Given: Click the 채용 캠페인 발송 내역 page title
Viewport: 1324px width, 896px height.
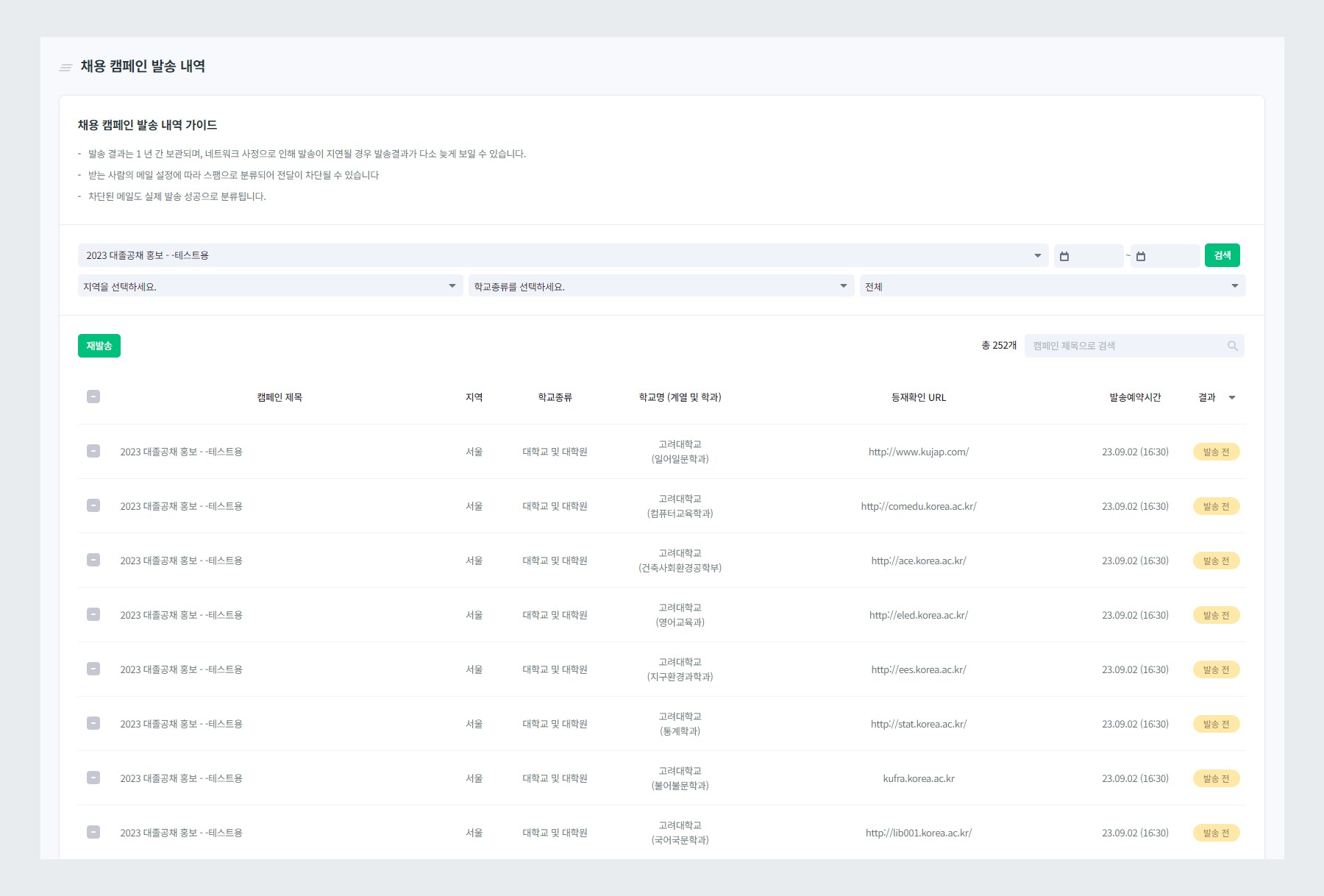Looking at the screenshot, I should (x=143, y=66).
